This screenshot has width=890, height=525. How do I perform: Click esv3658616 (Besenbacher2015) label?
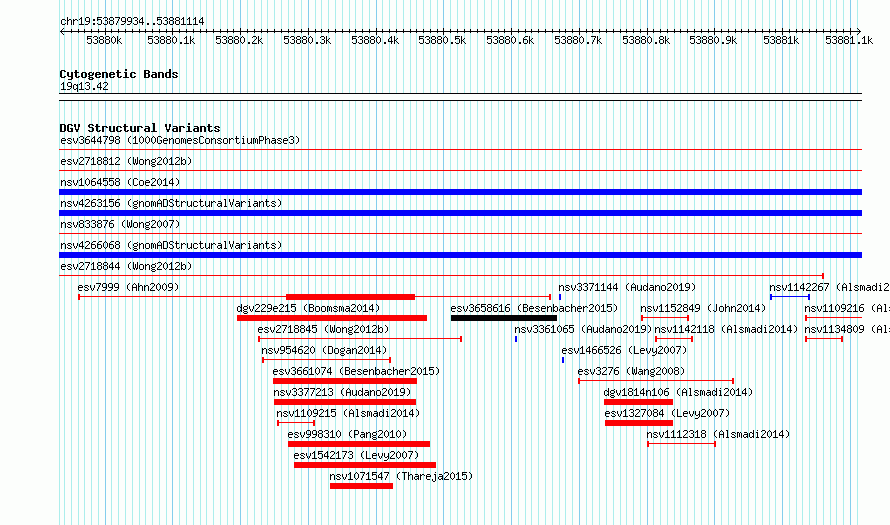click(534, 308)
